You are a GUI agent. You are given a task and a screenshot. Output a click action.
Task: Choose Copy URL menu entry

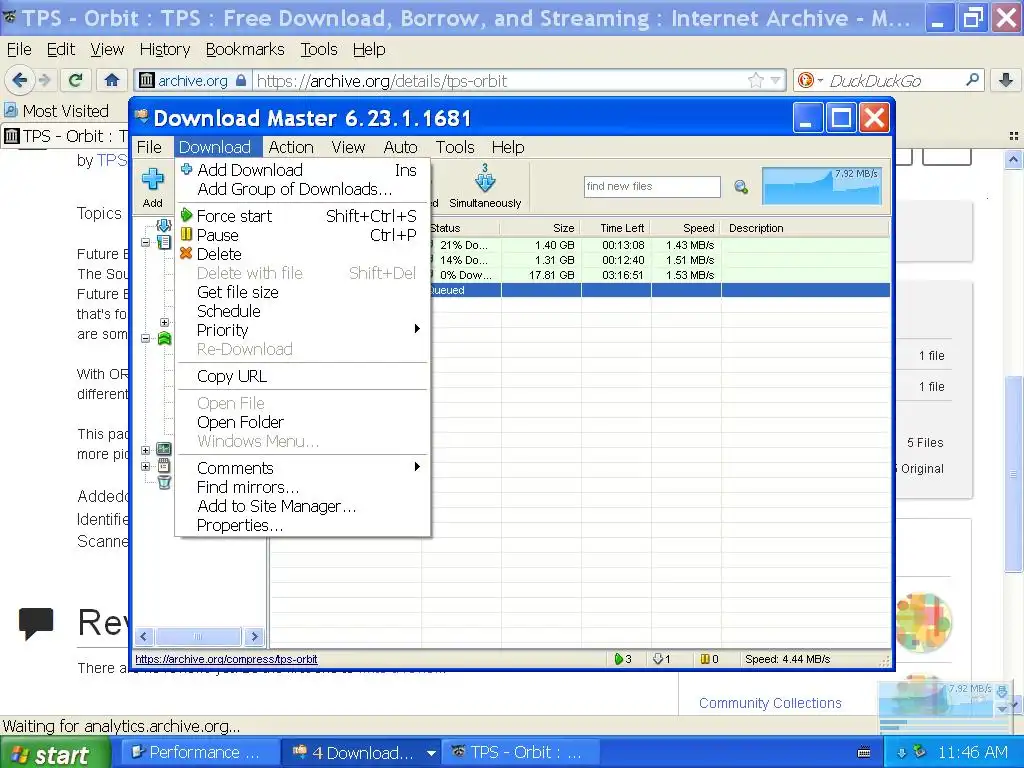click(x=302, y=376)
